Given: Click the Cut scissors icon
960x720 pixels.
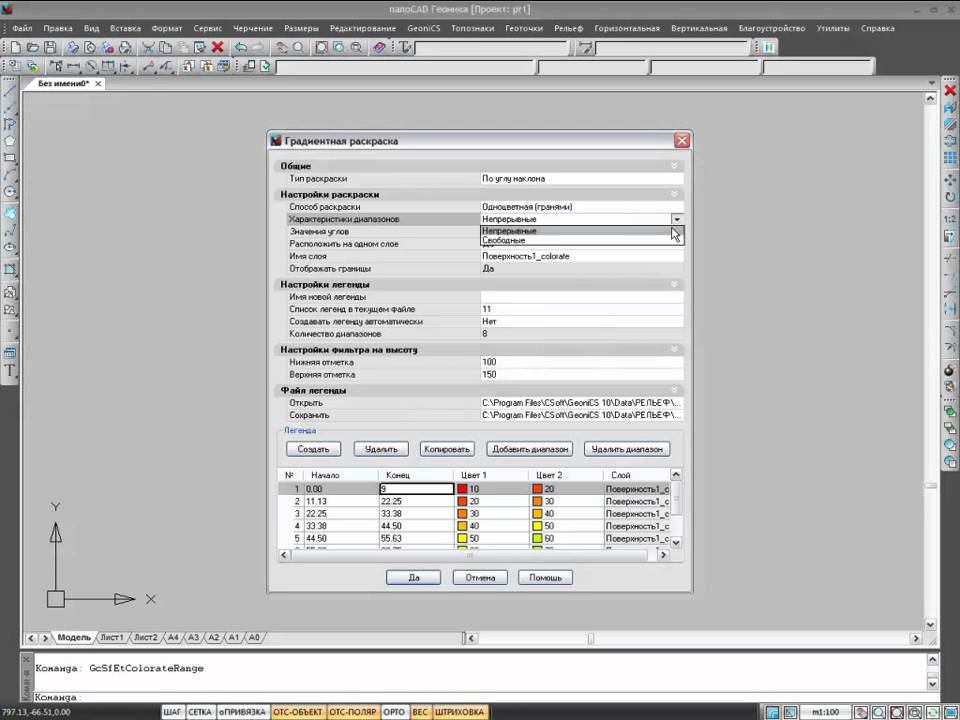Looking at the screenshot, I should (x=148, y=47).
